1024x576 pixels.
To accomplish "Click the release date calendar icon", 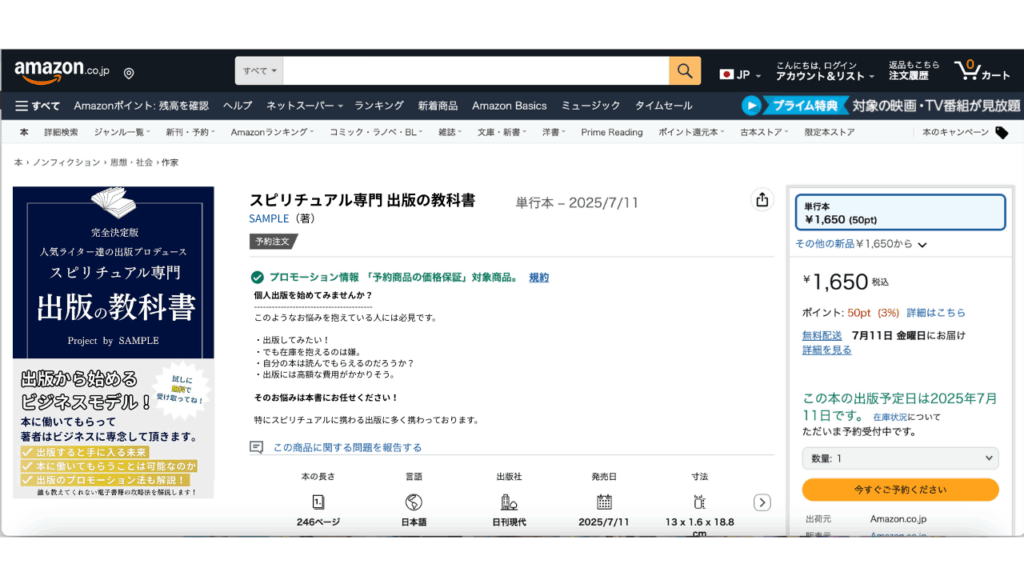I will pos(604,502).
